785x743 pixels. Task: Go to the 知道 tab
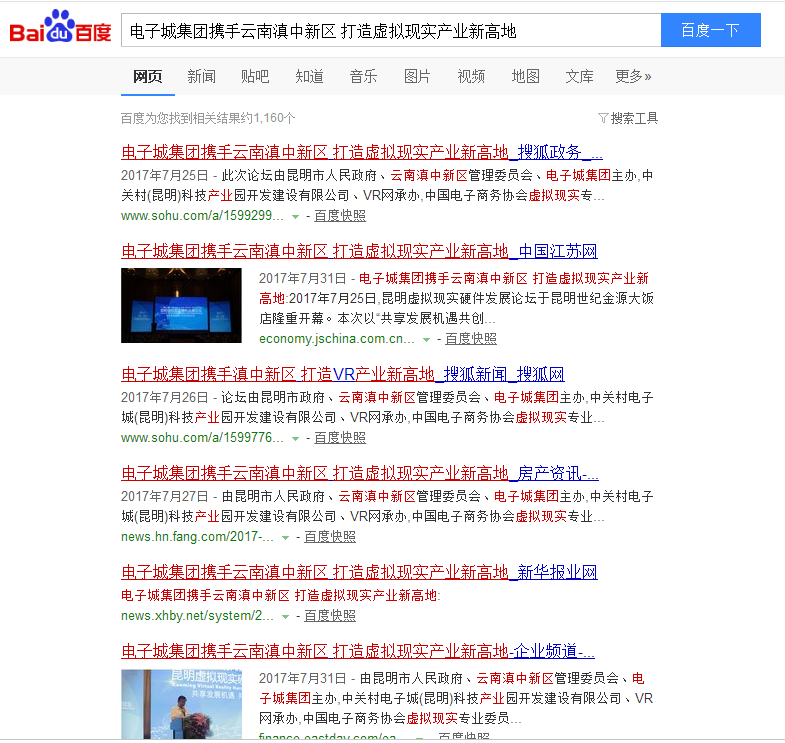(309, 77)
